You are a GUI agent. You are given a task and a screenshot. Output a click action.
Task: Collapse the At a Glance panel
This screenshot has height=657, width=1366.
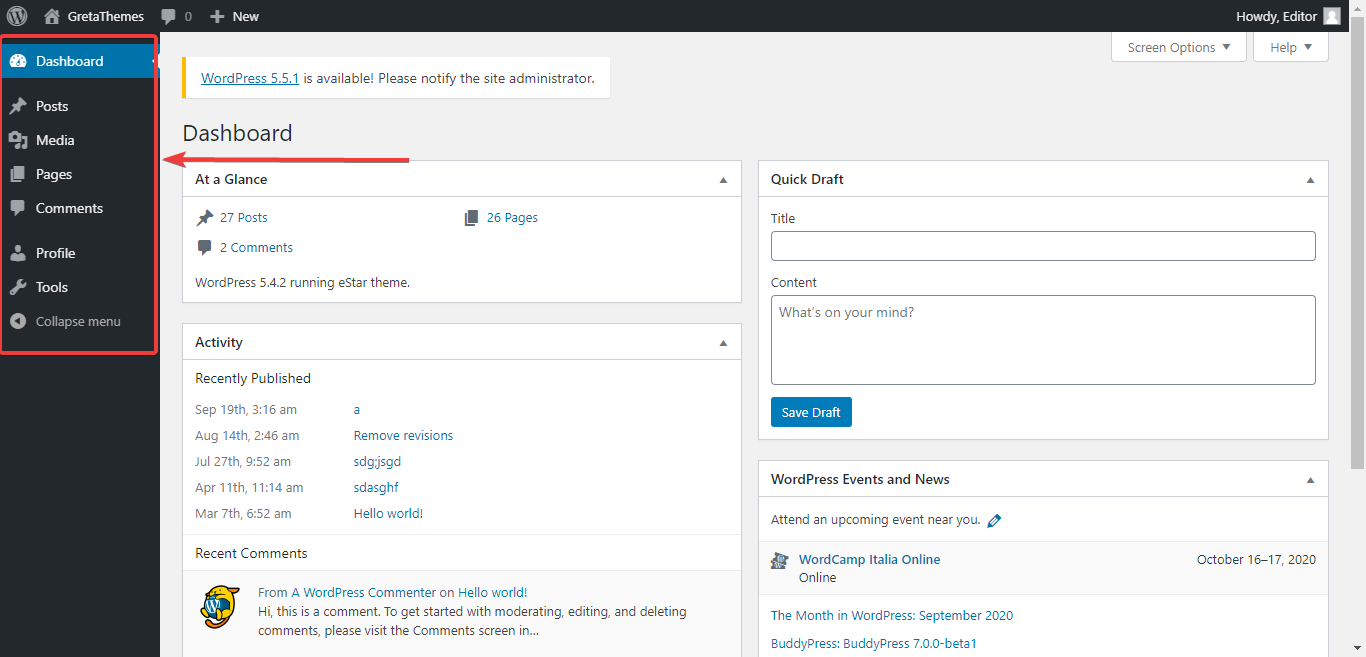(723, 180)
